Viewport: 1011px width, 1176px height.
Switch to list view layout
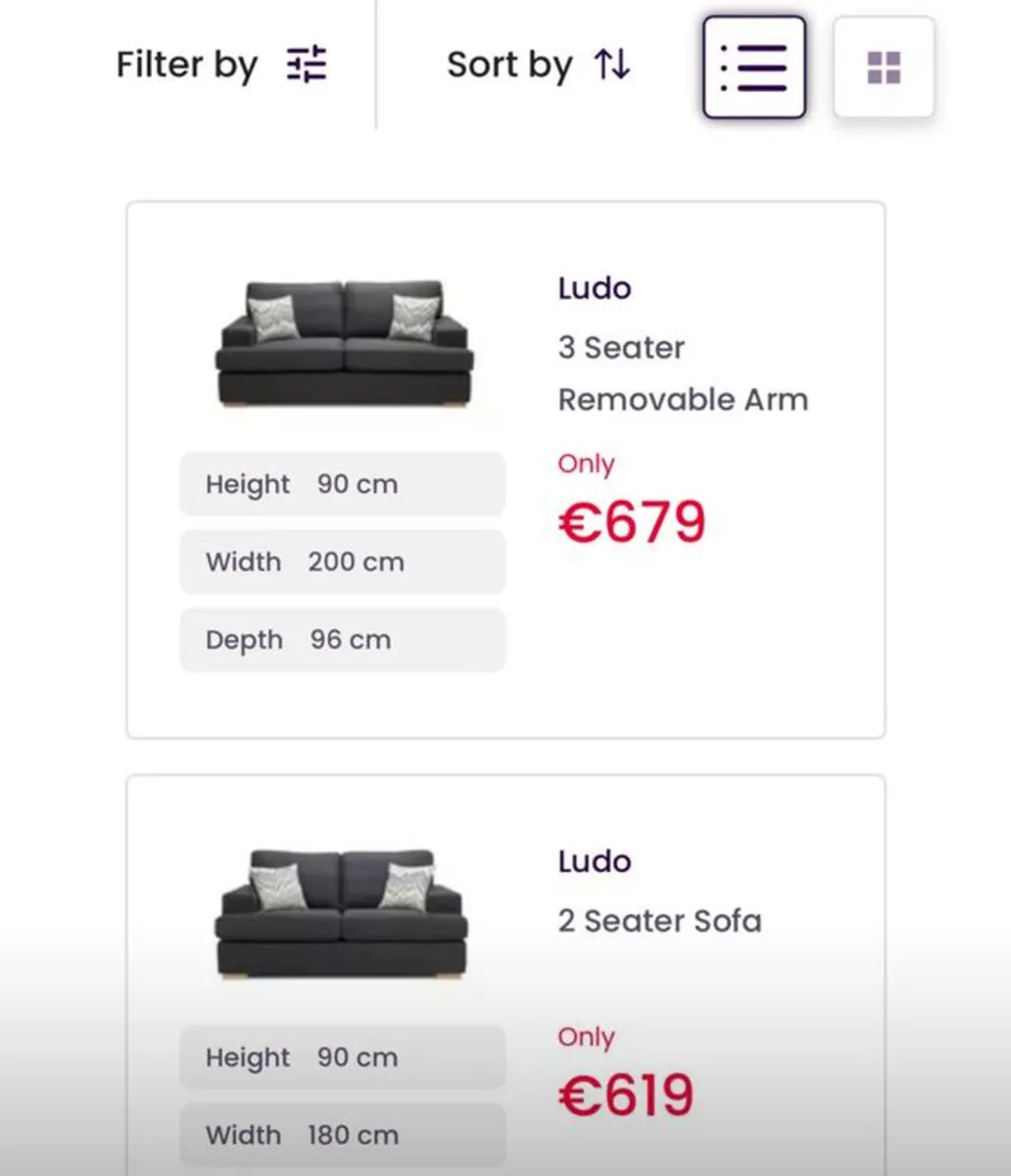(x=754, y=68)
